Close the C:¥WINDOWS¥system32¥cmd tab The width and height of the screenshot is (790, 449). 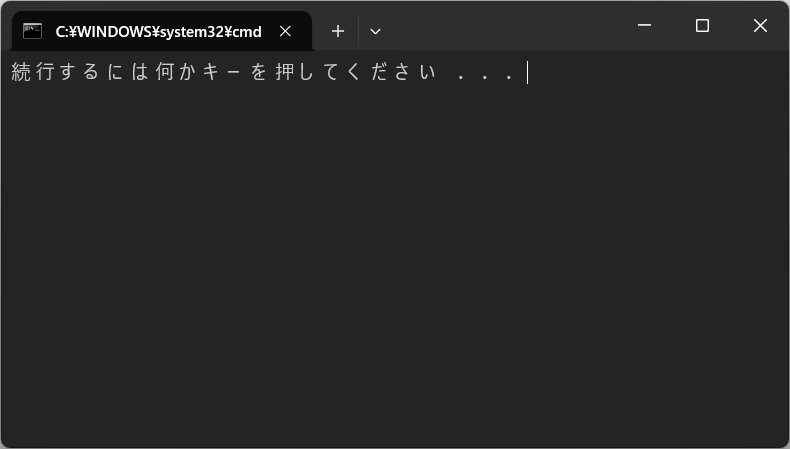point(285,31)
